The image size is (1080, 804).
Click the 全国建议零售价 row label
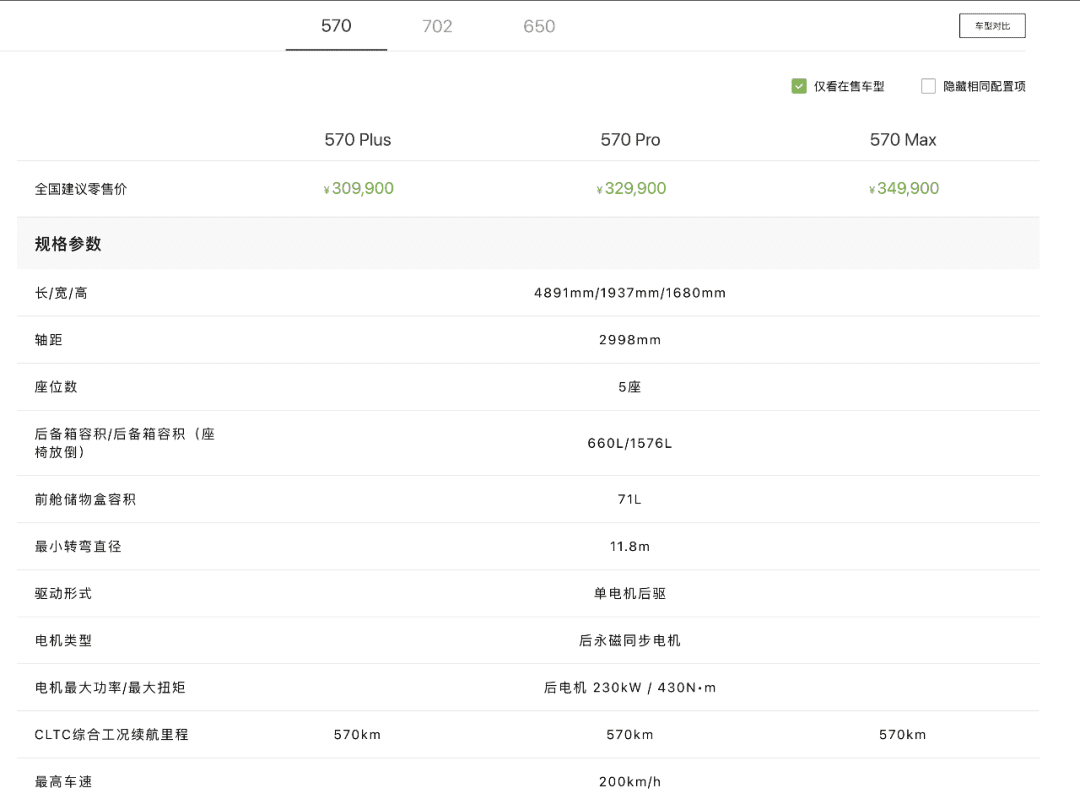pyautogui.click(x=81, y=189)
